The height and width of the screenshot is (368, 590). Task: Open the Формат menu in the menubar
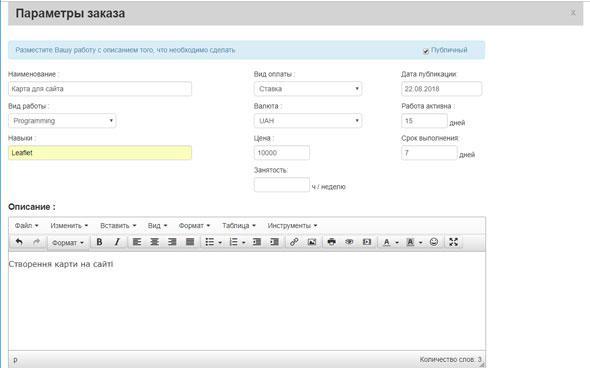coord(194,225)
